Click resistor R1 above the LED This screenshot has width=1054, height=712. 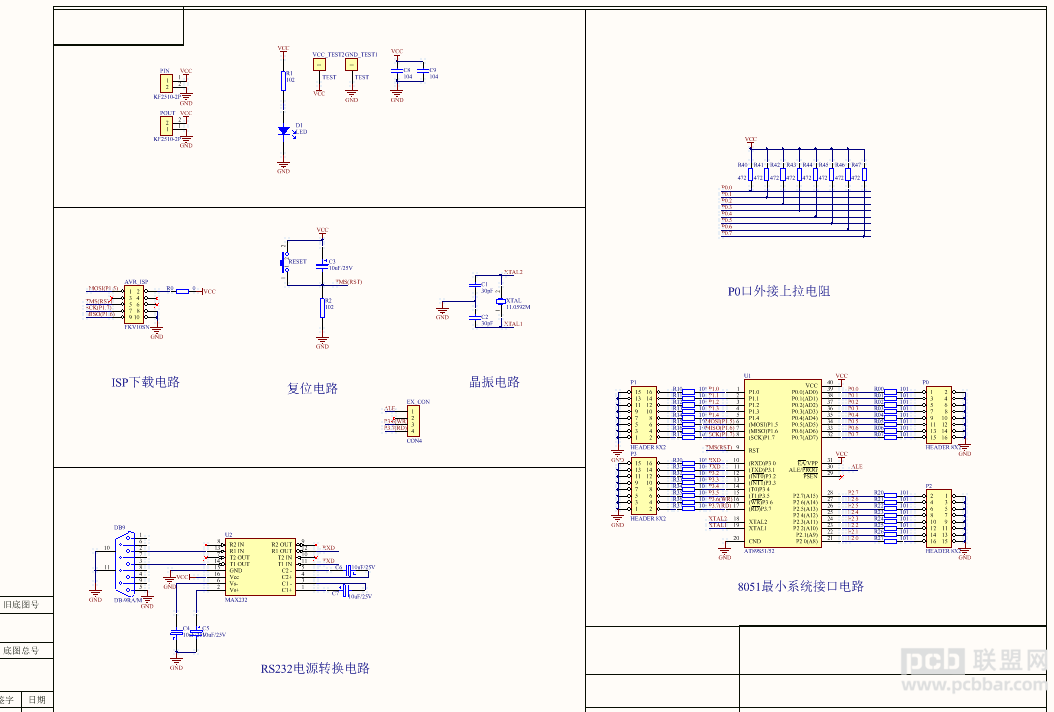[284, 81]
